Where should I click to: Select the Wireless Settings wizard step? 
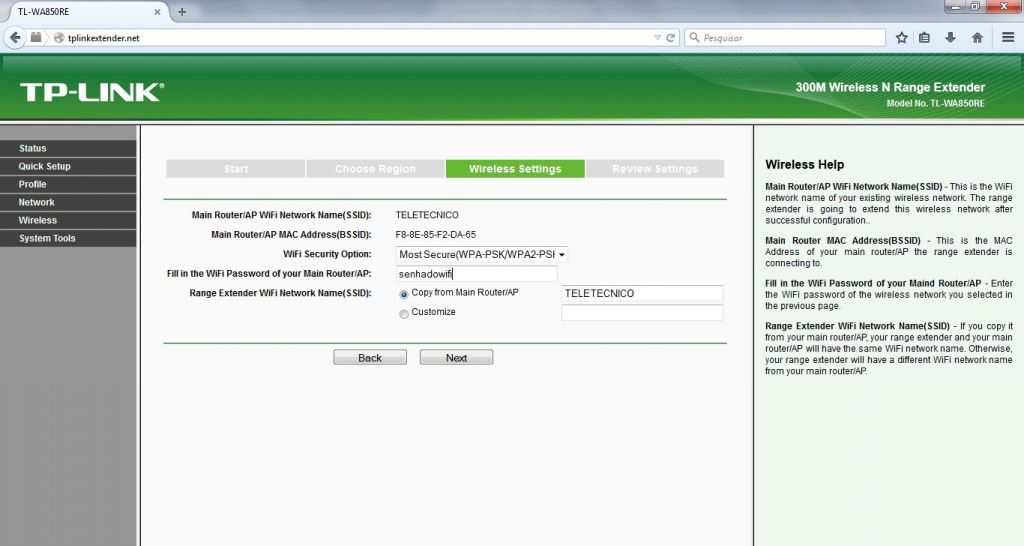[515, 169]
